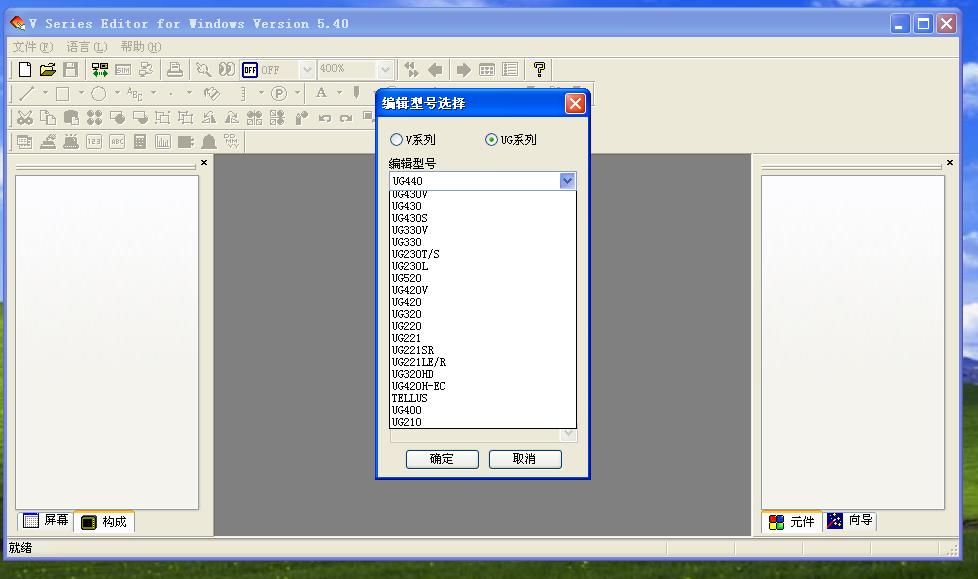Image resolution: width=978 pixels, height=579 pixels.
Task: Select the V系列 radio button
Action: tap(397, 140)
